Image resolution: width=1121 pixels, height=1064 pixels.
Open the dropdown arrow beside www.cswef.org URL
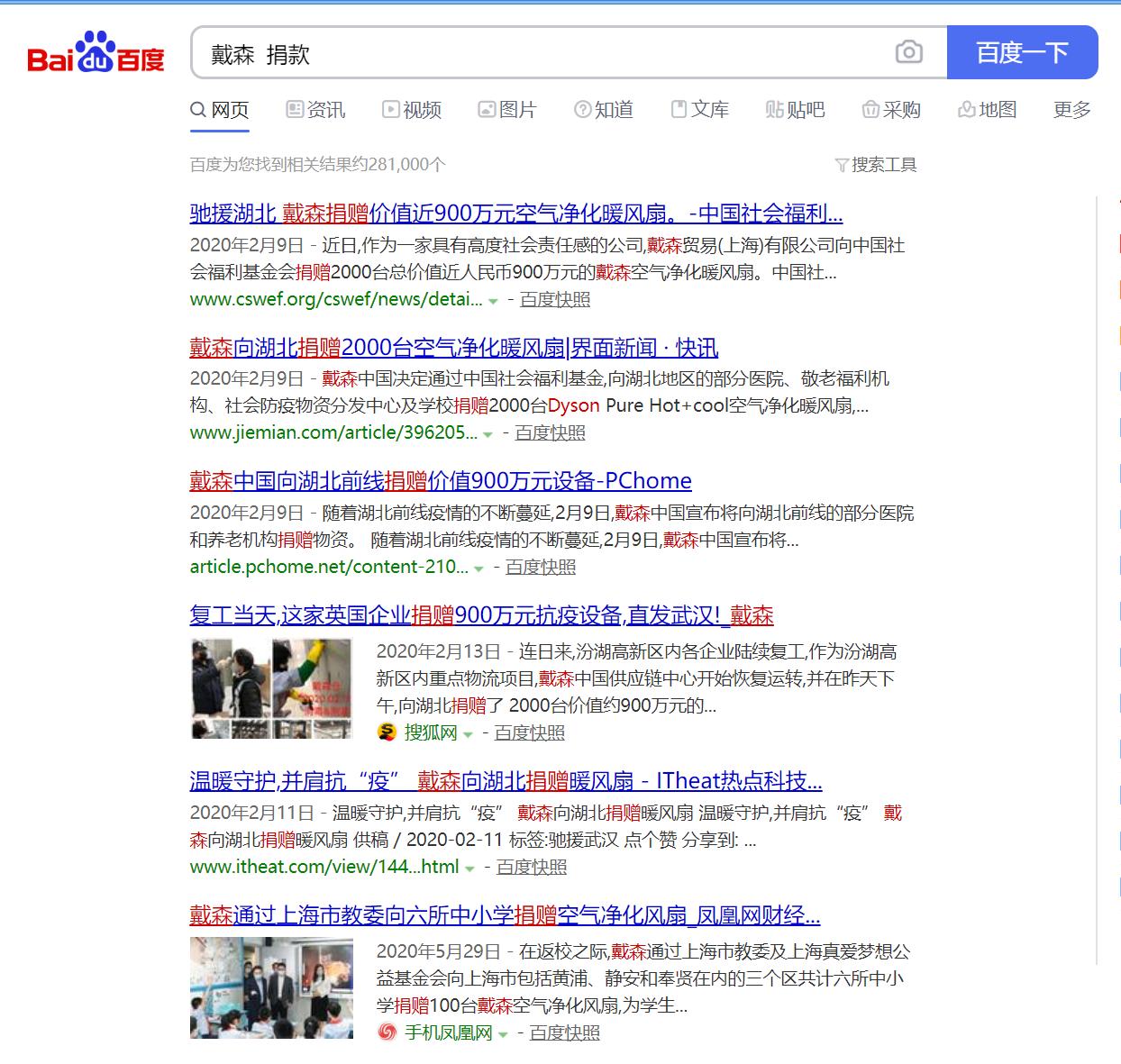pyautogui.click(x=492, y=303)
